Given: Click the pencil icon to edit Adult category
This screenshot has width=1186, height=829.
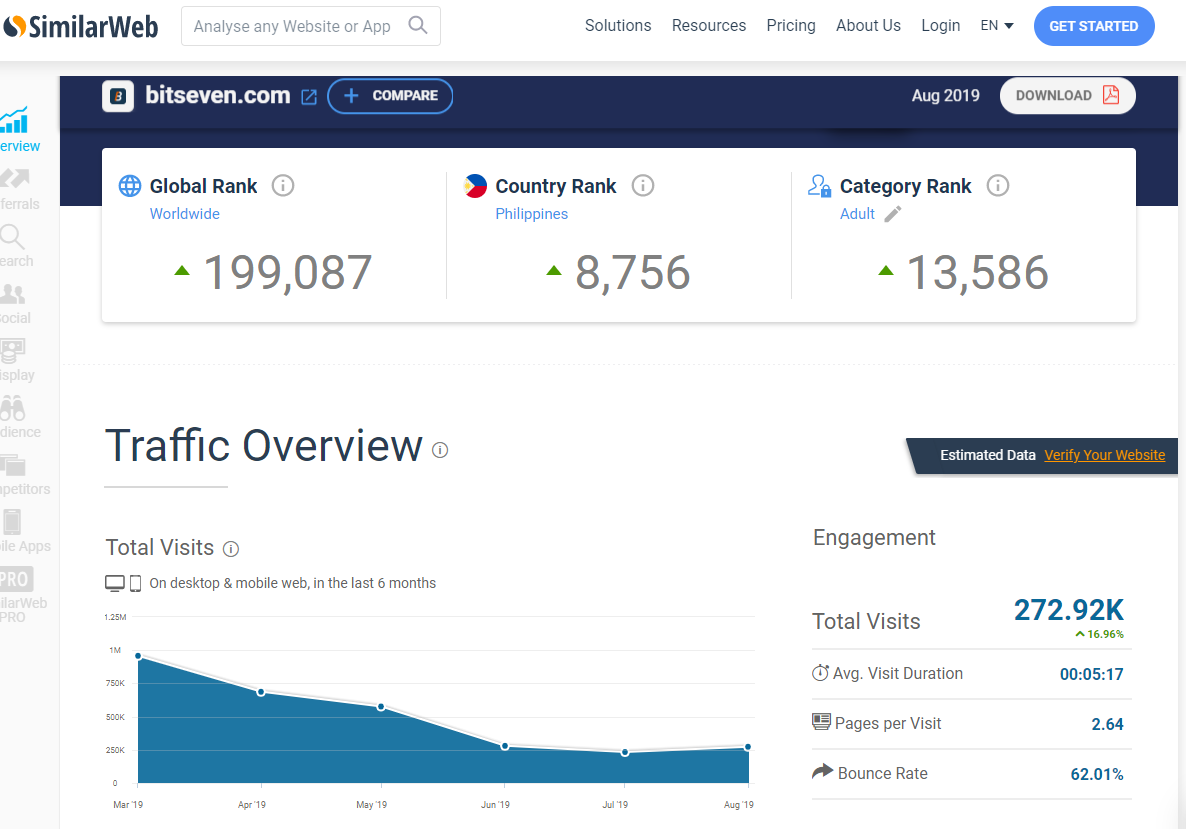Looking at the screenshot, I should (893, 214).
